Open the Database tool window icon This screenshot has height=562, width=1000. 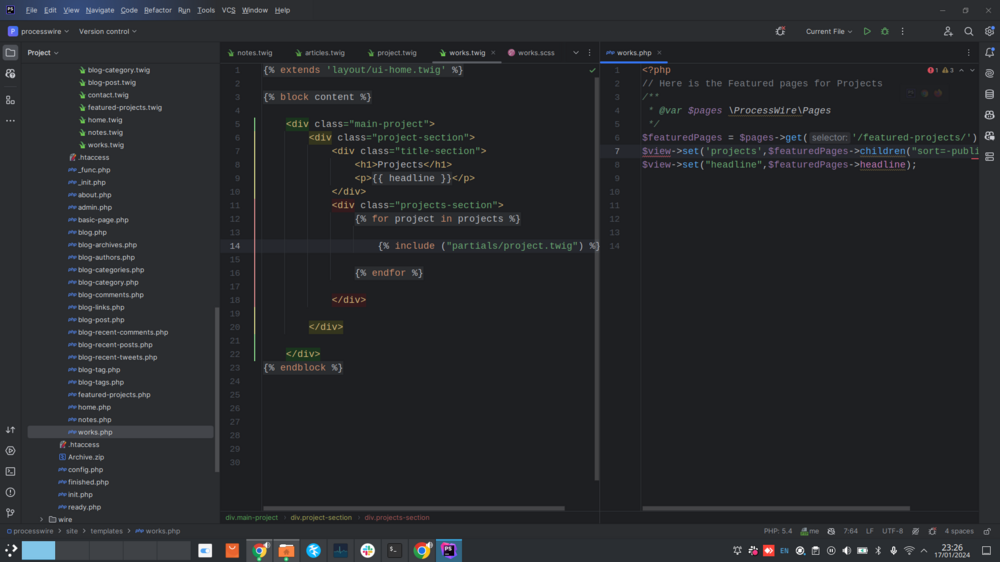(989, 94)
